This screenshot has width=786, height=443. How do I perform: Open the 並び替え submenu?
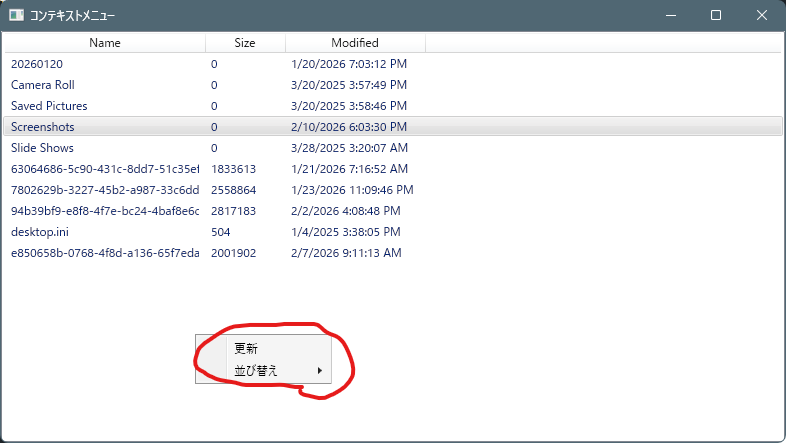pos(256,371)
